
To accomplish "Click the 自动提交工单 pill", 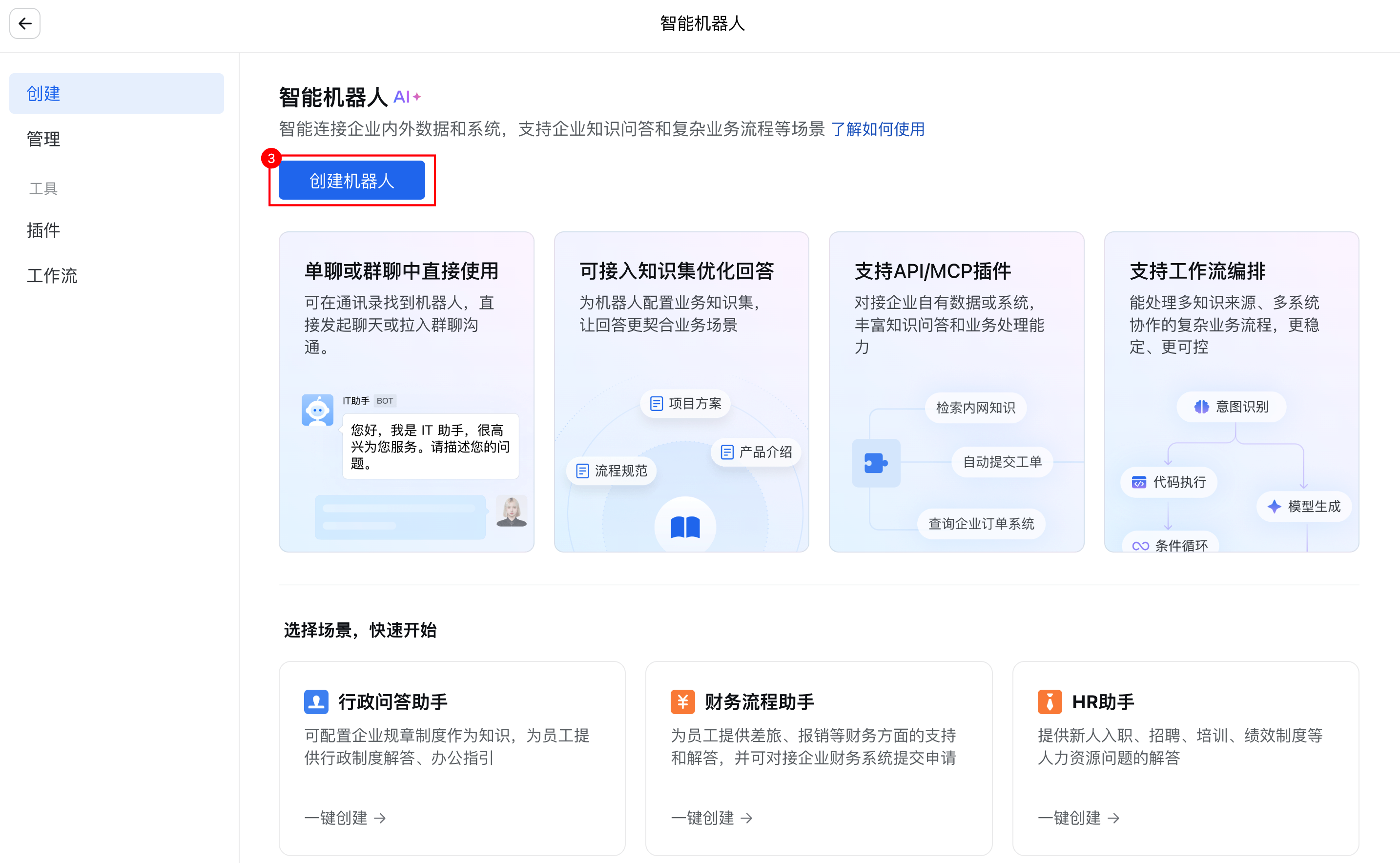I will tap(1002, 462).
